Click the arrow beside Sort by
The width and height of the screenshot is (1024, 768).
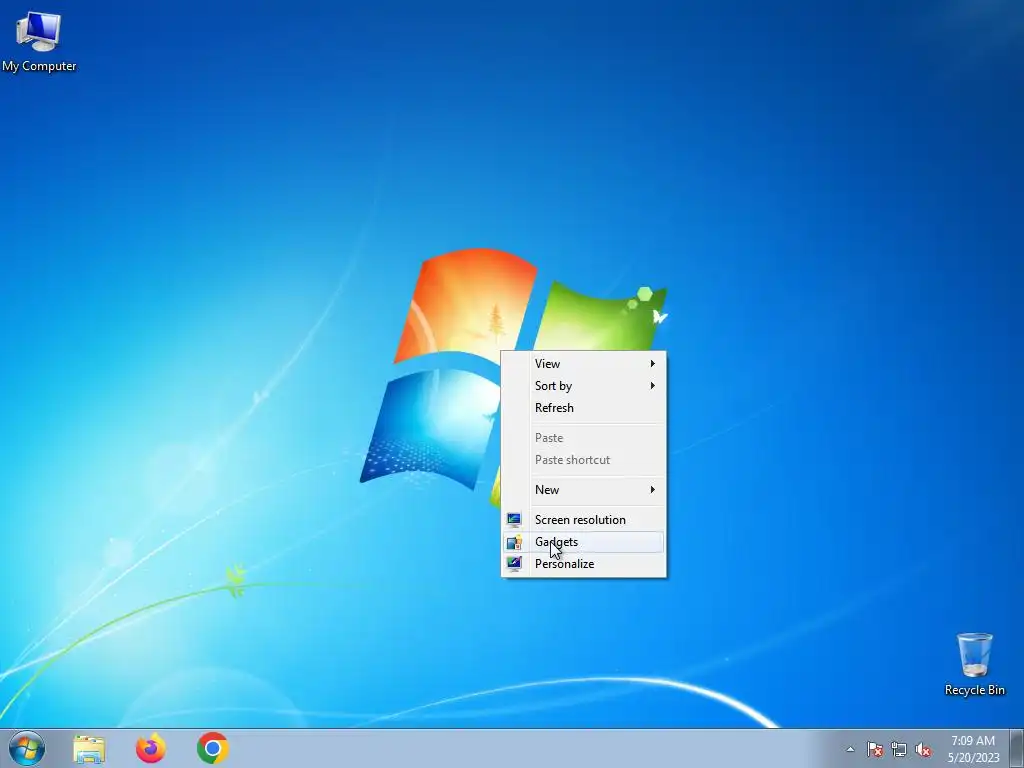pos(652,386)
